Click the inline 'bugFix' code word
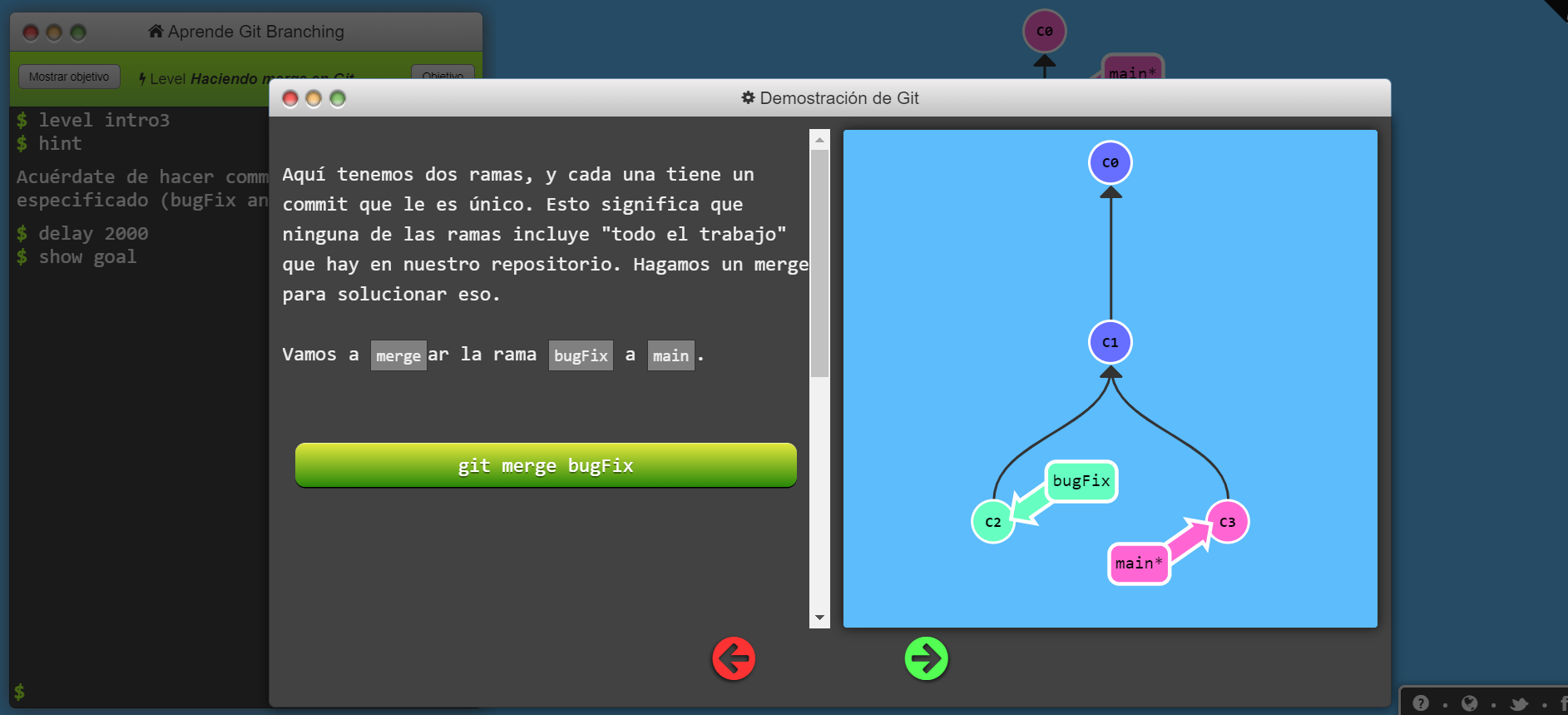 pyautogui.click(x=581, y=355)
